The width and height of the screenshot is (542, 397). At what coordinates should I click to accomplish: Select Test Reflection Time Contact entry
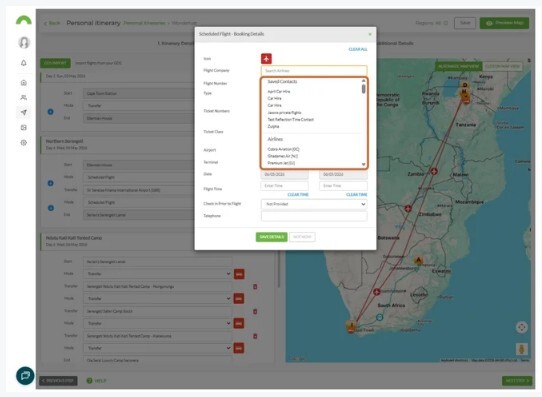(x=290, y=120)
